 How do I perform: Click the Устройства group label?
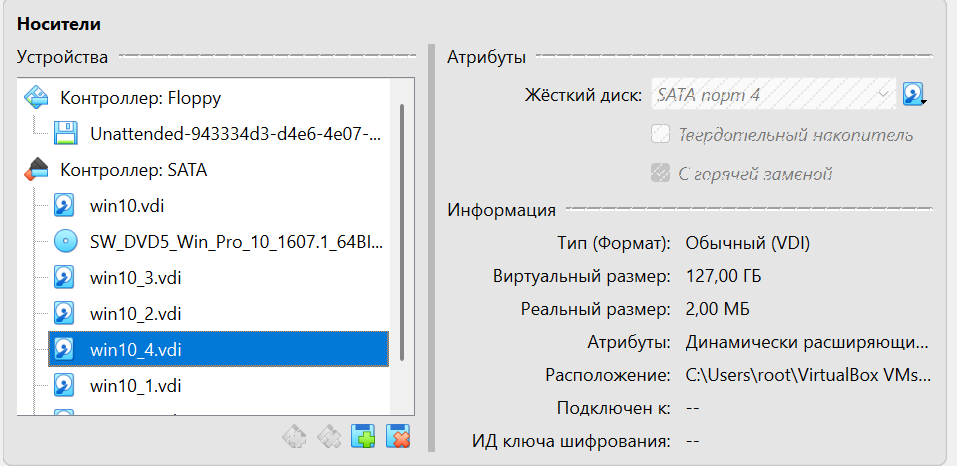[62, 57]
